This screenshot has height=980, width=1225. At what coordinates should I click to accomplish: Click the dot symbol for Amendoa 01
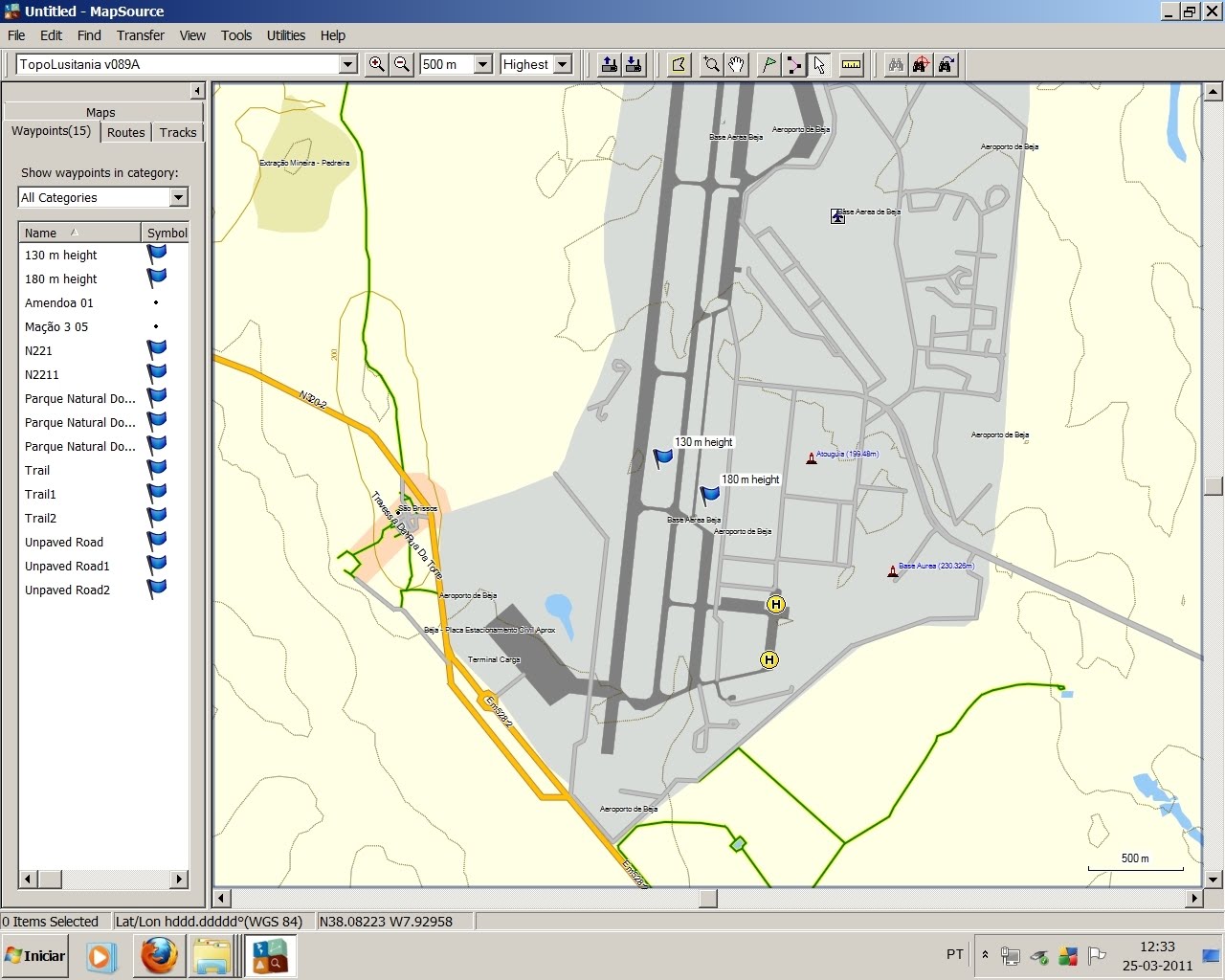156,302
